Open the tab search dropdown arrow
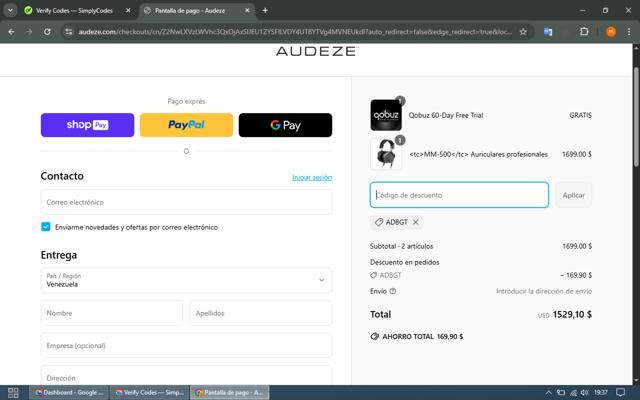This screenshot has height=400, width=640. pyautogui.click(x=10, y=11)
